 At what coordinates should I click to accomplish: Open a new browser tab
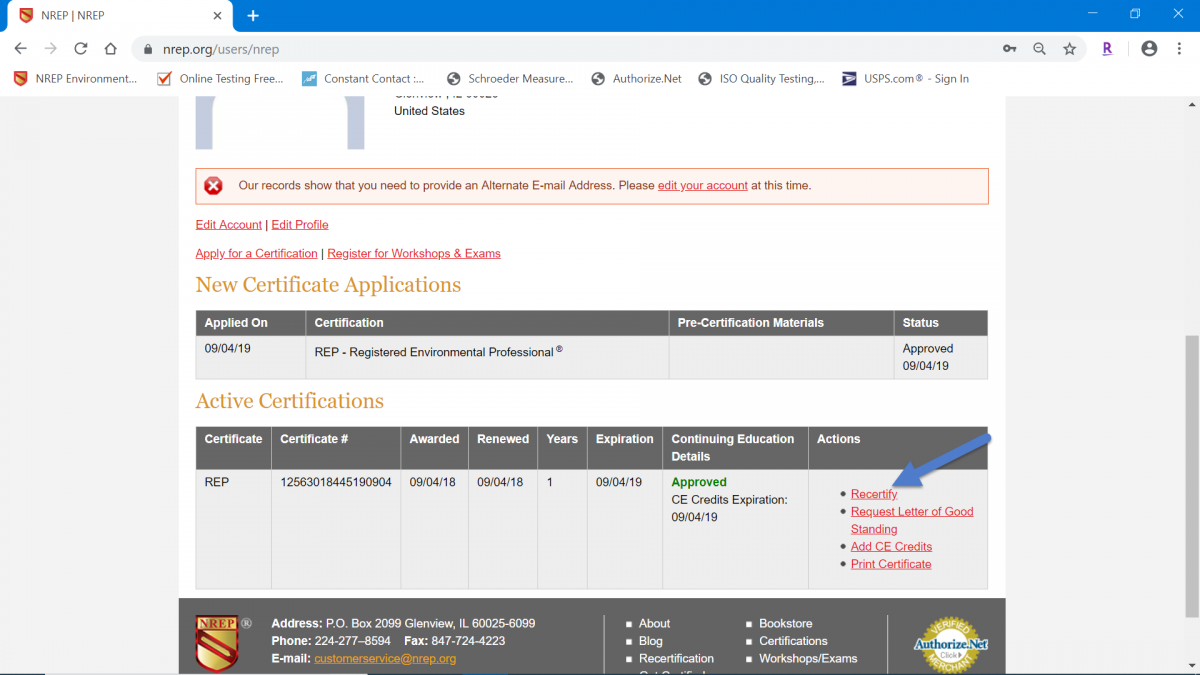click(253, 15)
